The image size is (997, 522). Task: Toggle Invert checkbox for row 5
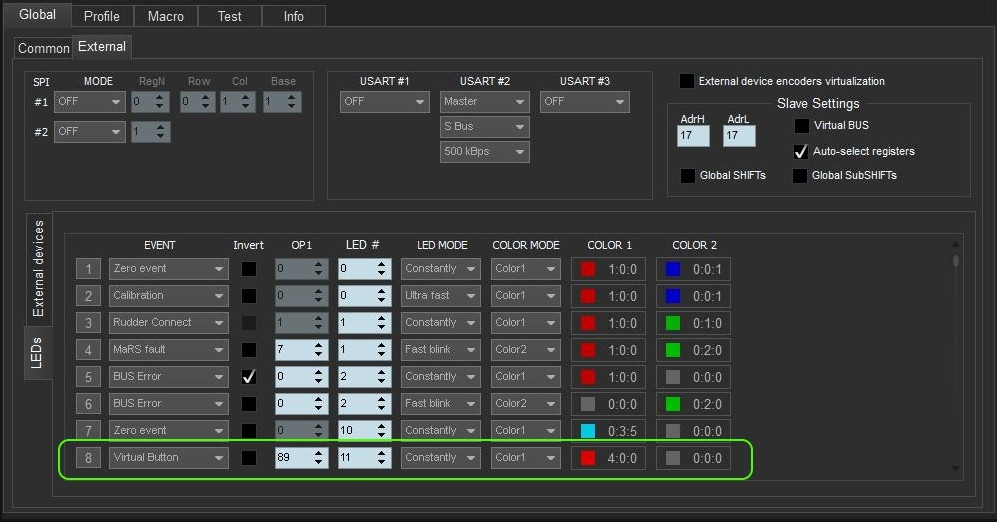click(x=248, y=377)
